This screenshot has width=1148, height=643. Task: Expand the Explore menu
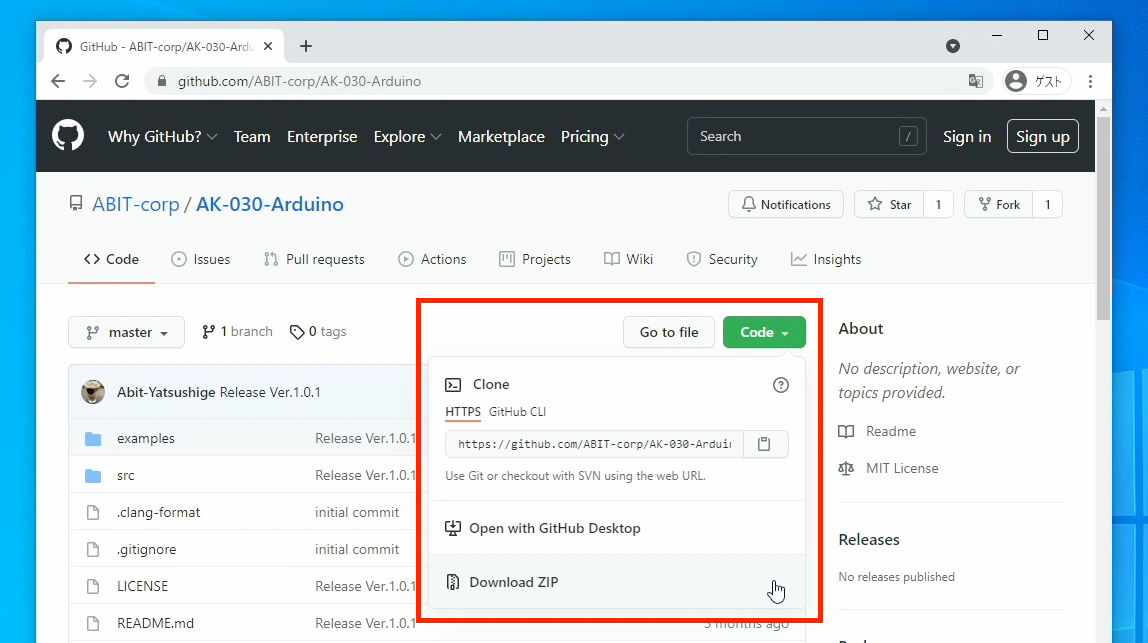tap(407, 137)
